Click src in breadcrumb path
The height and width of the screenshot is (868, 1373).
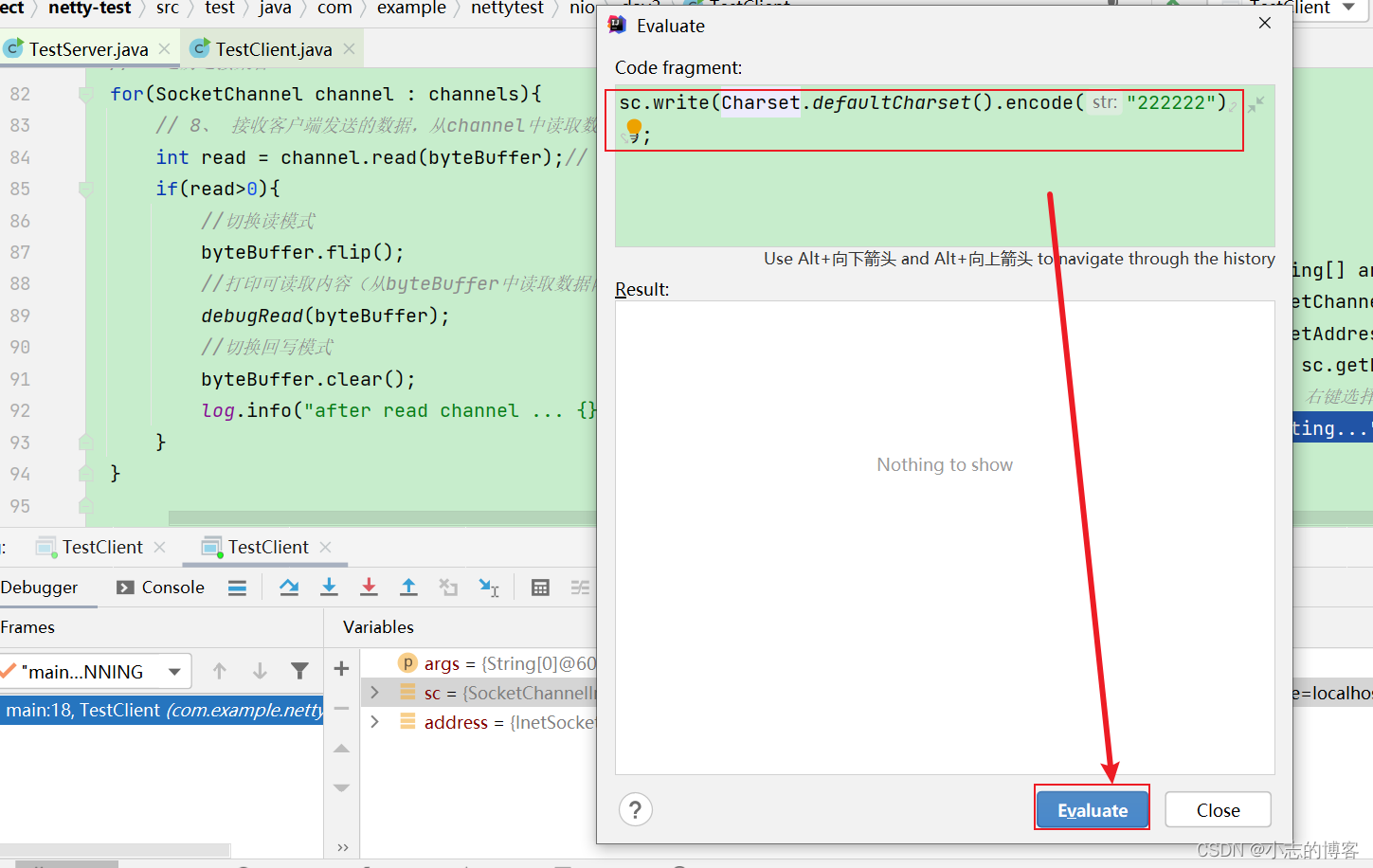[168, 9]
